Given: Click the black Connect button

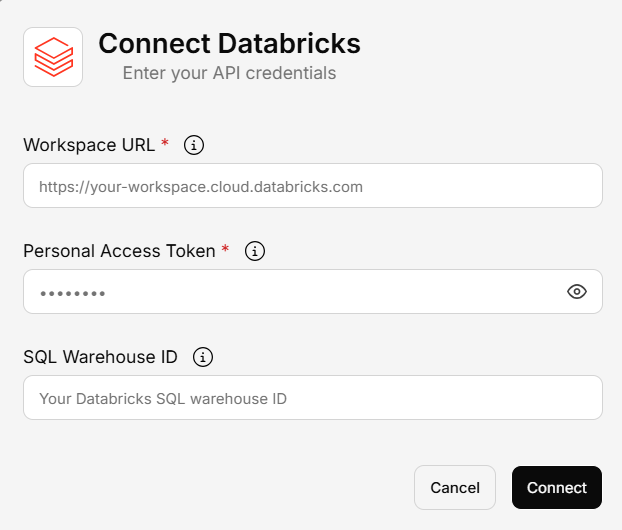Looking at the screenshot, I should 556,488.
